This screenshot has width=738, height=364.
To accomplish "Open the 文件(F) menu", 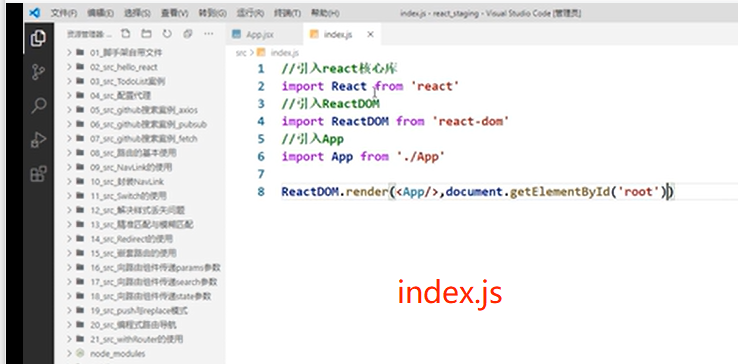I will click(64, 13).
